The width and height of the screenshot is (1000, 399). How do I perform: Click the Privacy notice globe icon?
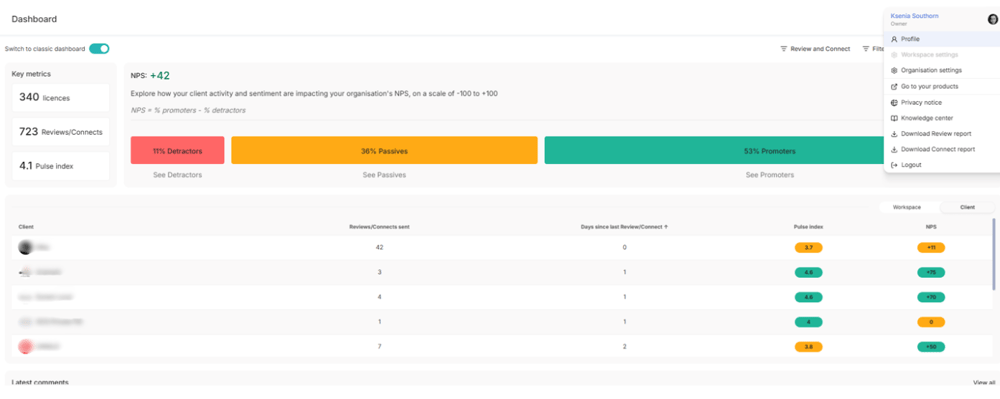894,102
